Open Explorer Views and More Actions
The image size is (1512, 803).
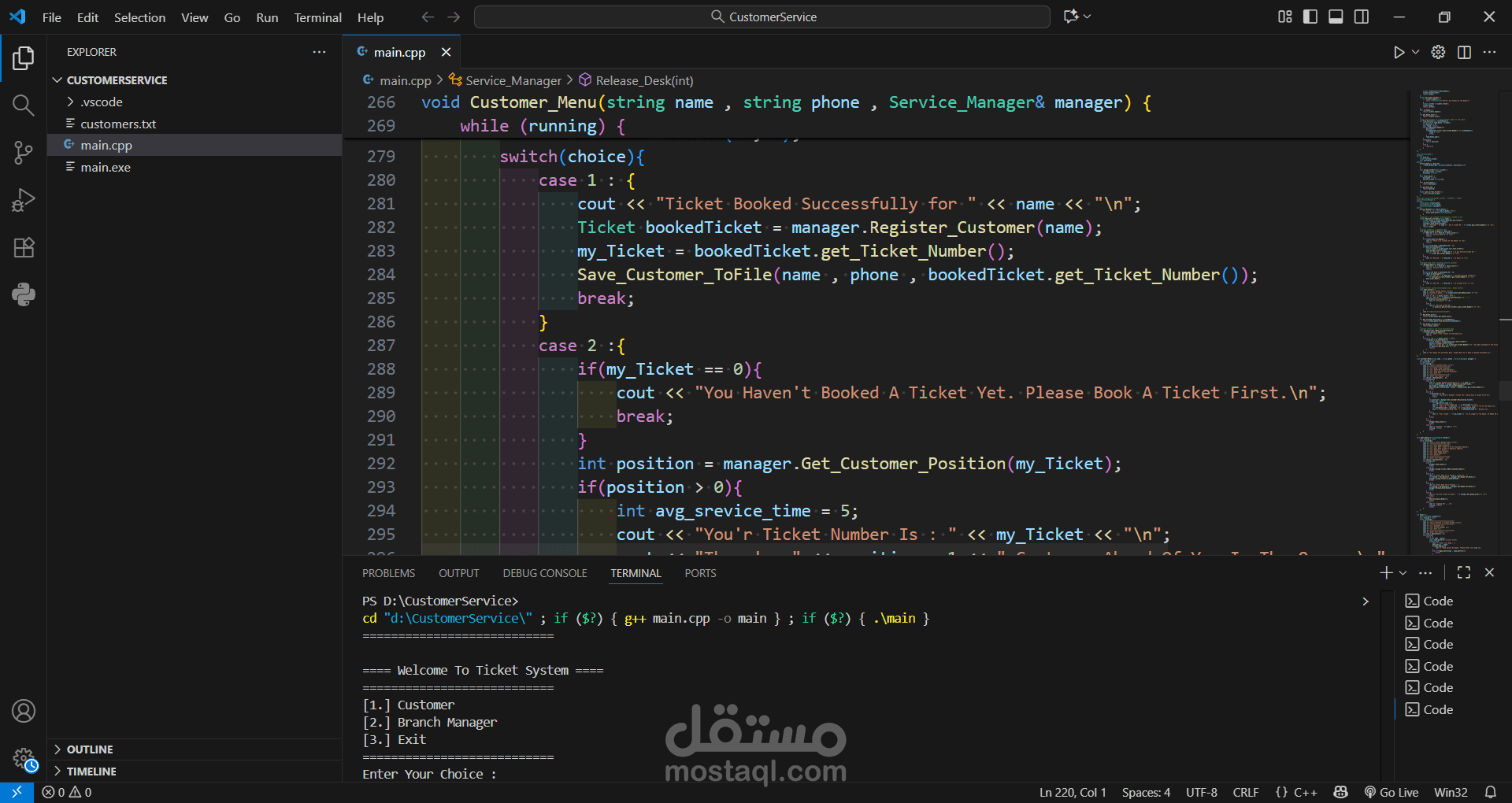(319, 52)
